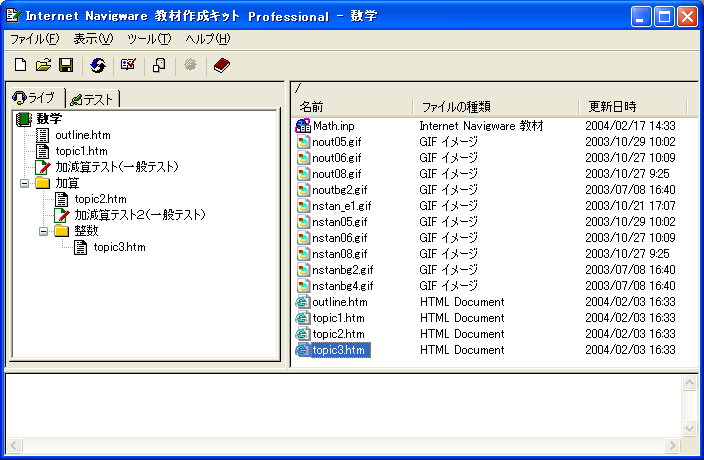
Task: Select the noutbg2.gif file name
Action: point(339,190)
